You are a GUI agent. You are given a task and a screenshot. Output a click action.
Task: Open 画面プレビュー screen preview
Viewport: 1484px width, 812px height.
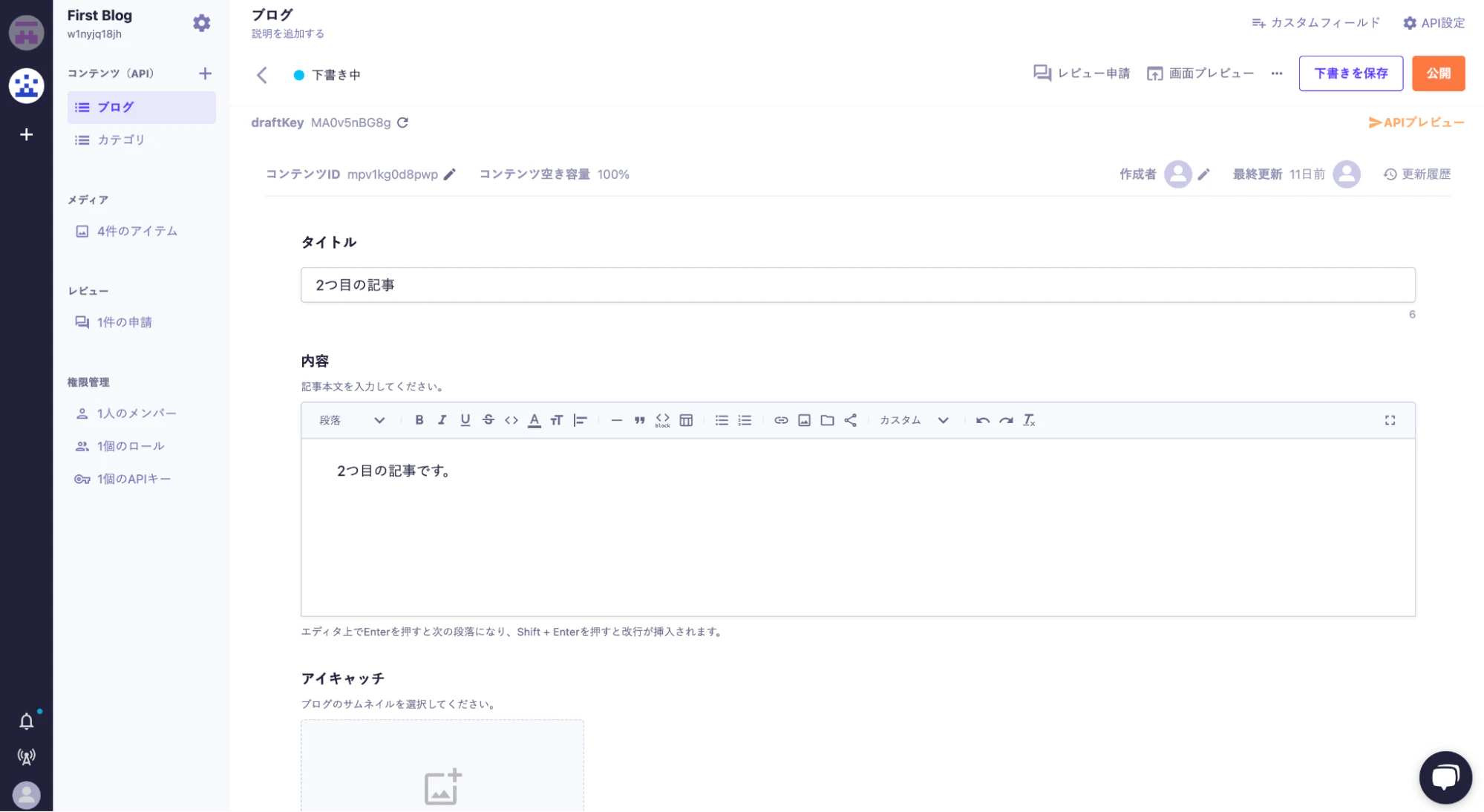(1200, 73)
